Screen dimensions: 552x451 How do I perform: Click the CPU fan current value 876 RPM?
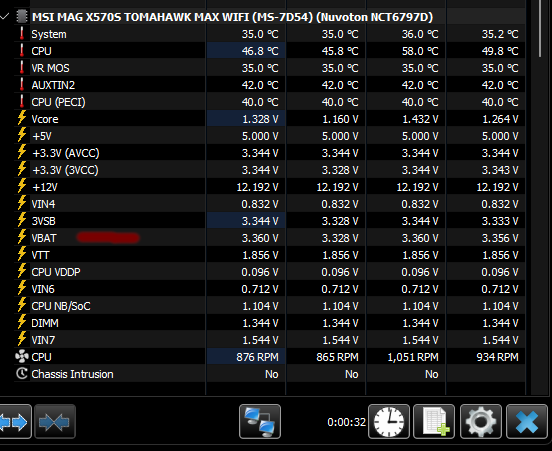click(x=257, y=357)
